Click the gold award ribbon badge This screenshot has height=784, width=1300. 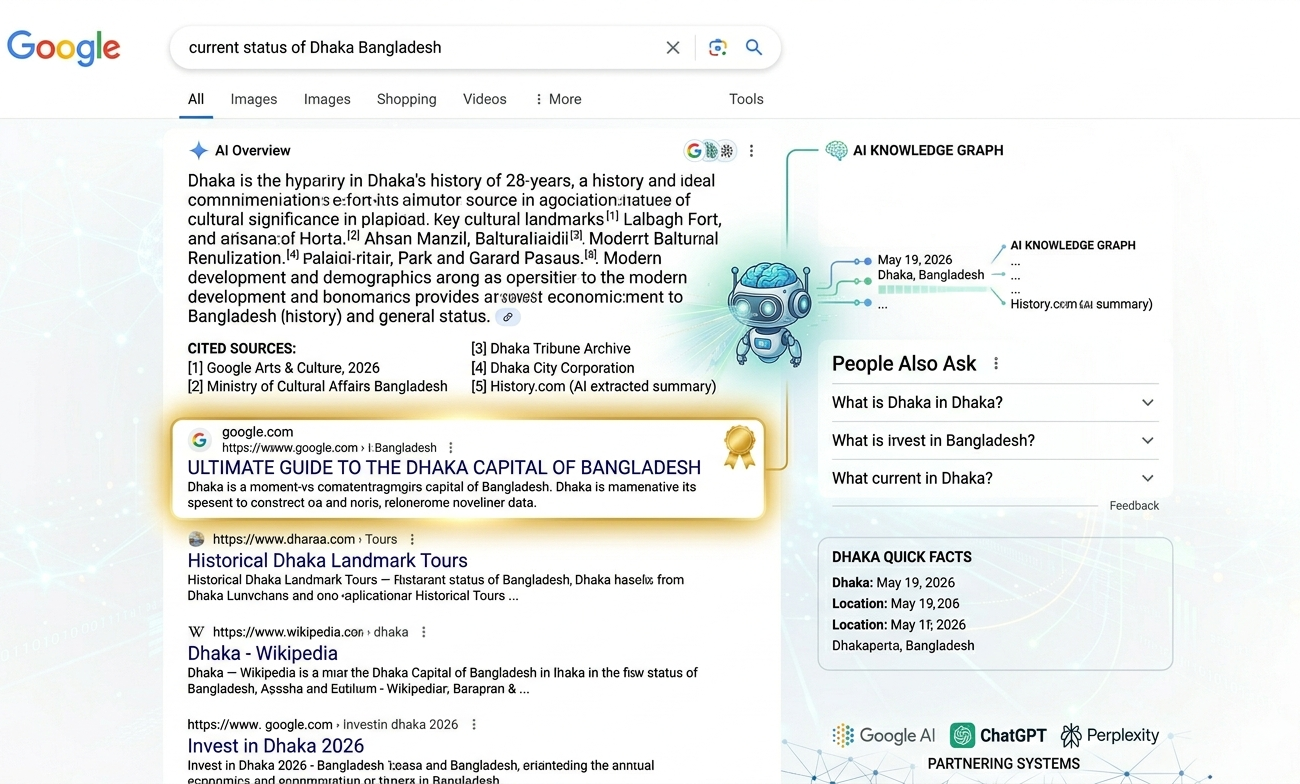point(739,446)
